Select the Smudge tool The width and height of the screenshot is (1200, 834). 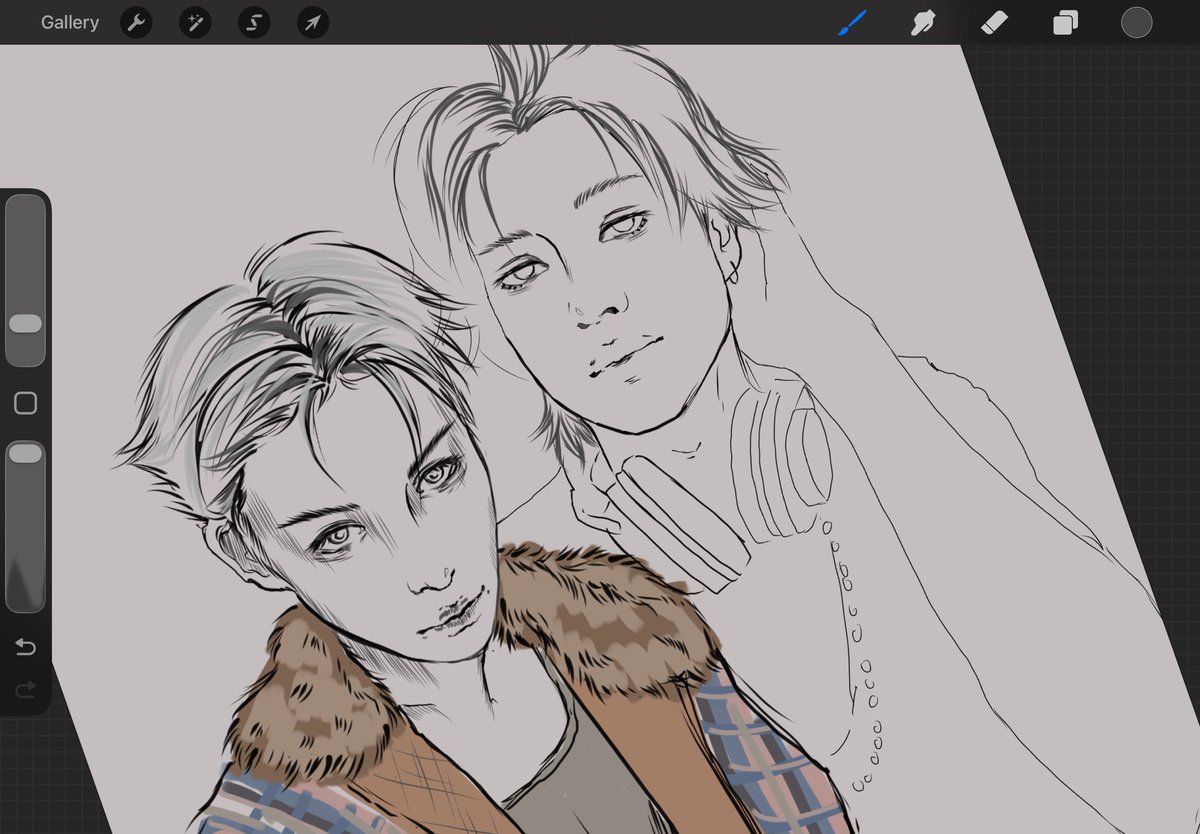(923, 22)
